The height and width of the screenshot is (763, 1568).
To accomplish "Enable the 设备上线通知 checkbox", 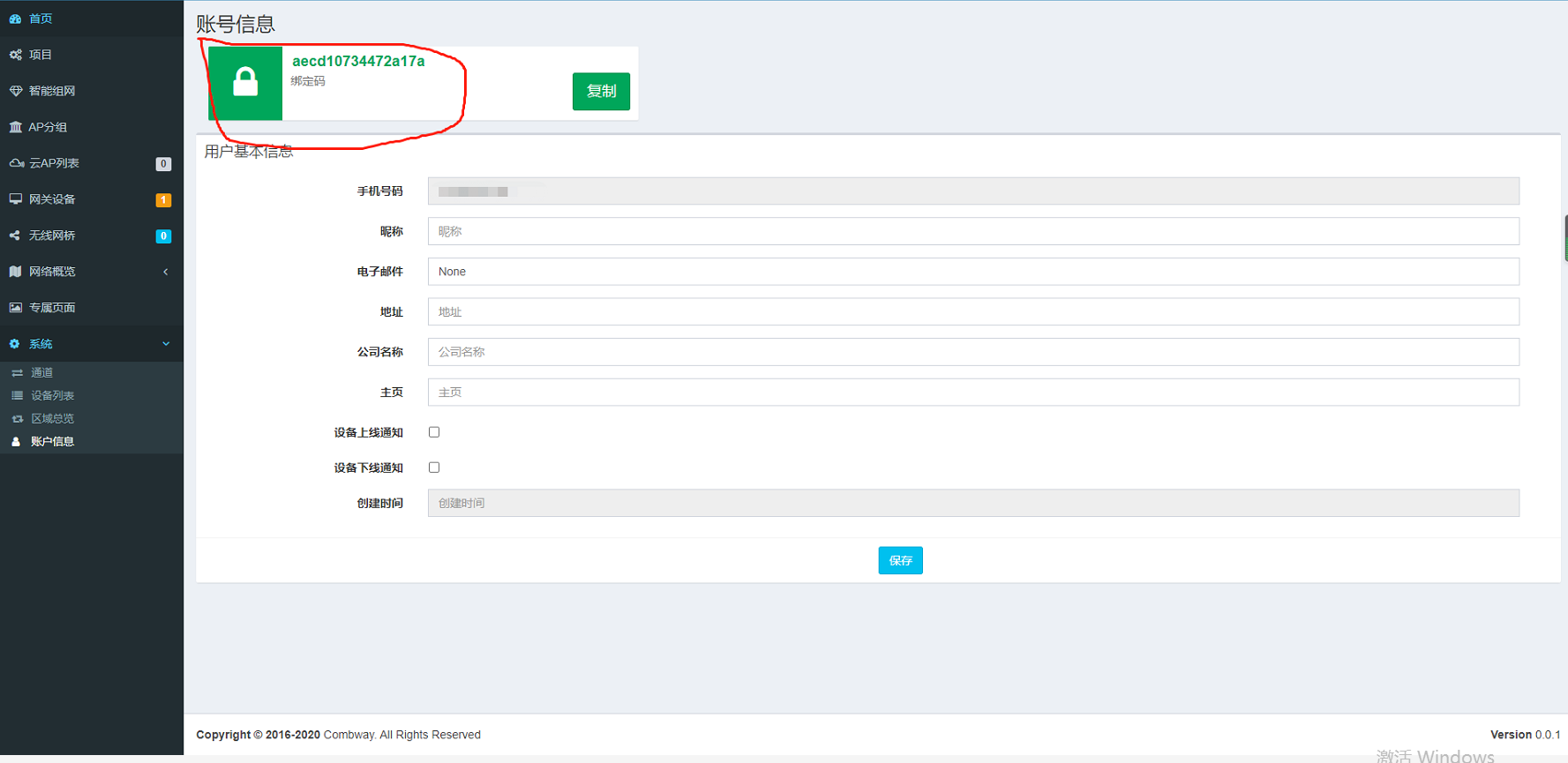I will coord(434,432).
